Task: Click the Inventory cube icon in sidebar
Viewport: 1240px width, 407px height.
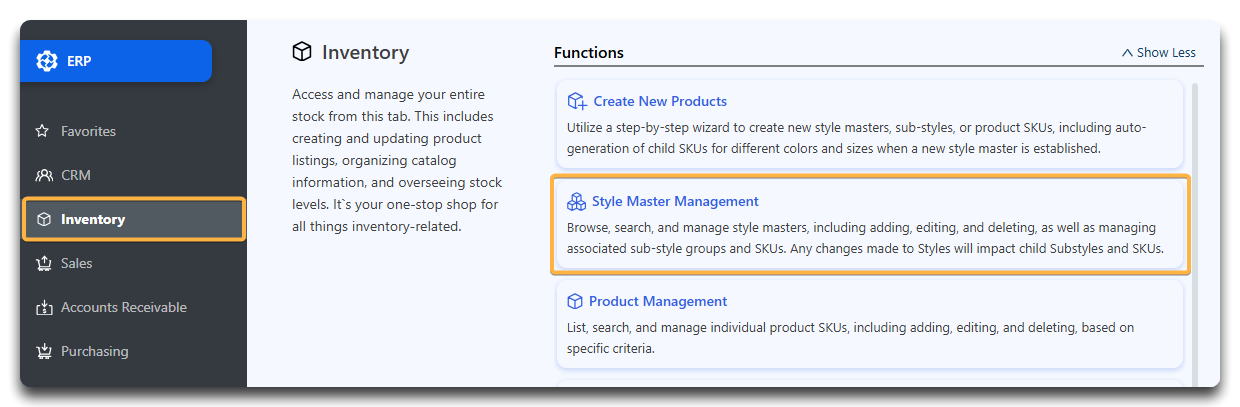Action: click(x=43, y=219)
